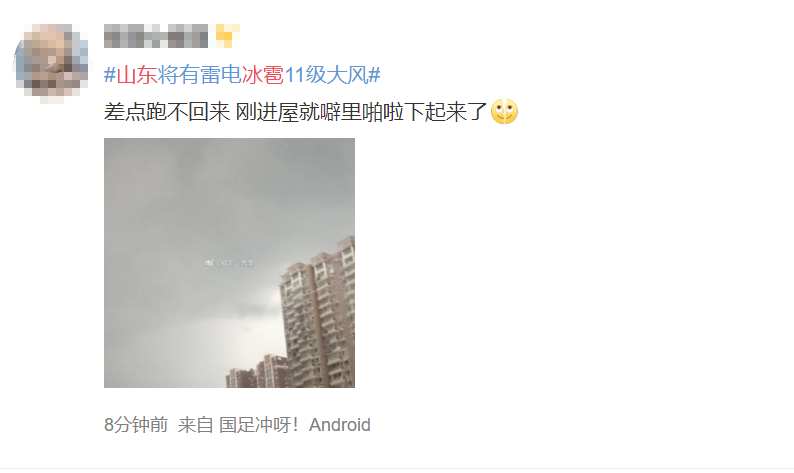
Task: Open the gray stormy sky photo thumbnail
Action: coord(229,263)
